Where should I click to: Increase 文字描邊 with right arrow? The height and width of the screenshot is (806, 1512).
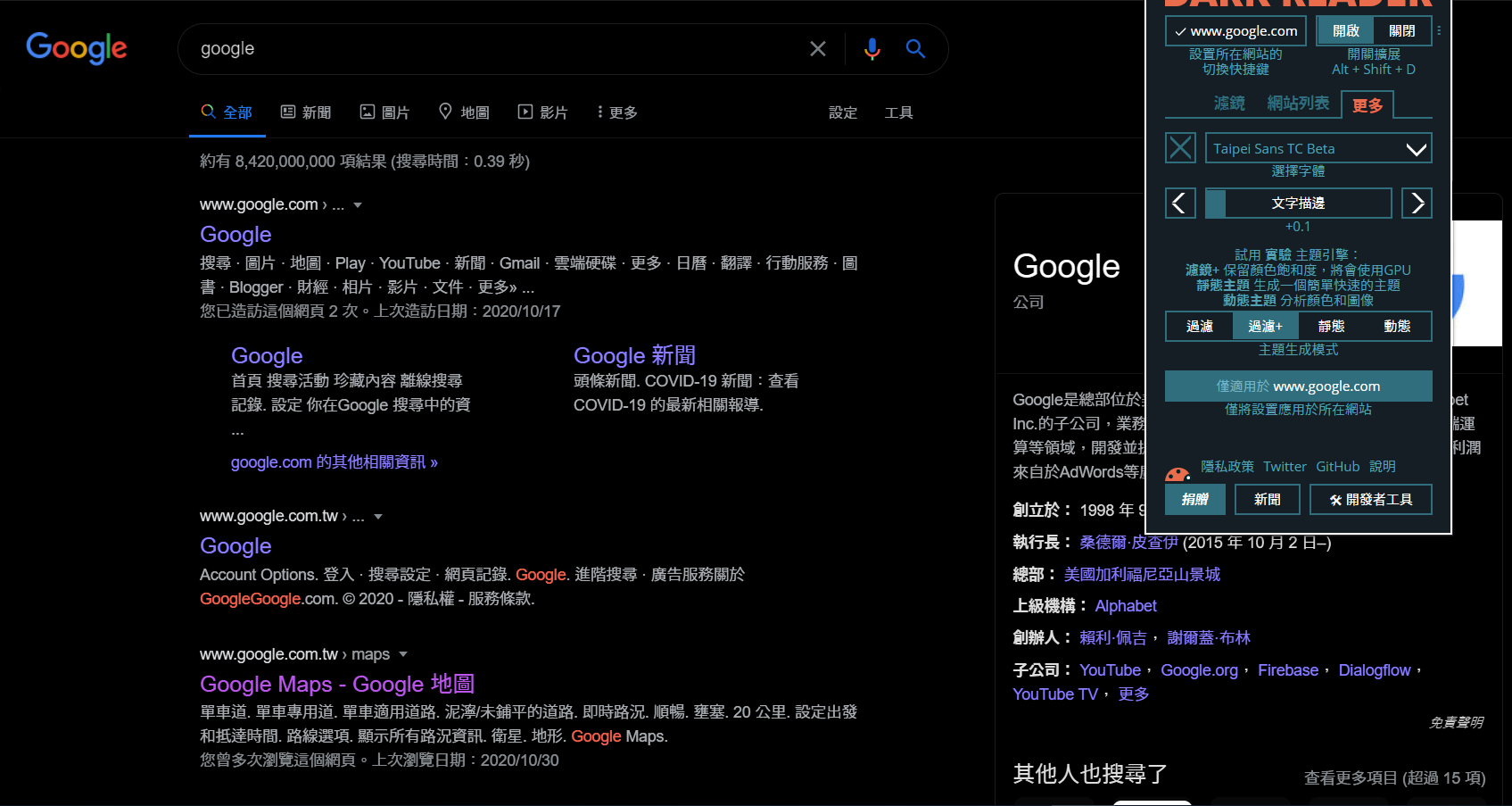click(1417, 204)
